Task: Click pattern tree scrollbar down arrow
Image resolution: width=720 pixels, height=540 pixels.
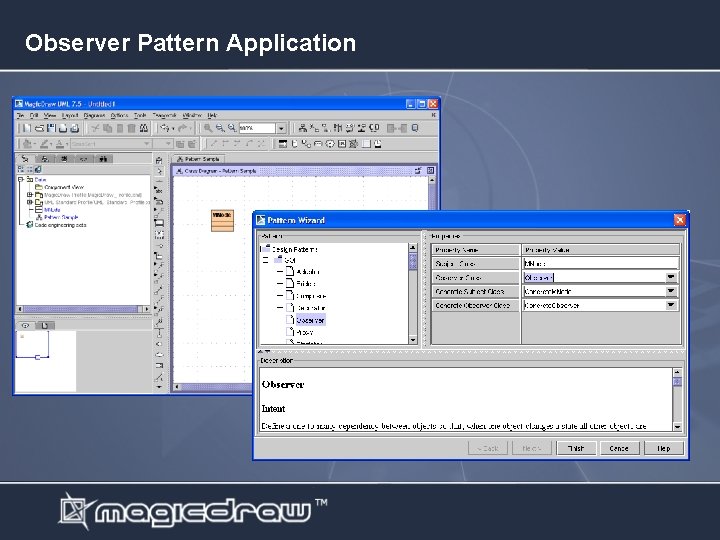Action: pyautogui.click(x=412, y=340)
